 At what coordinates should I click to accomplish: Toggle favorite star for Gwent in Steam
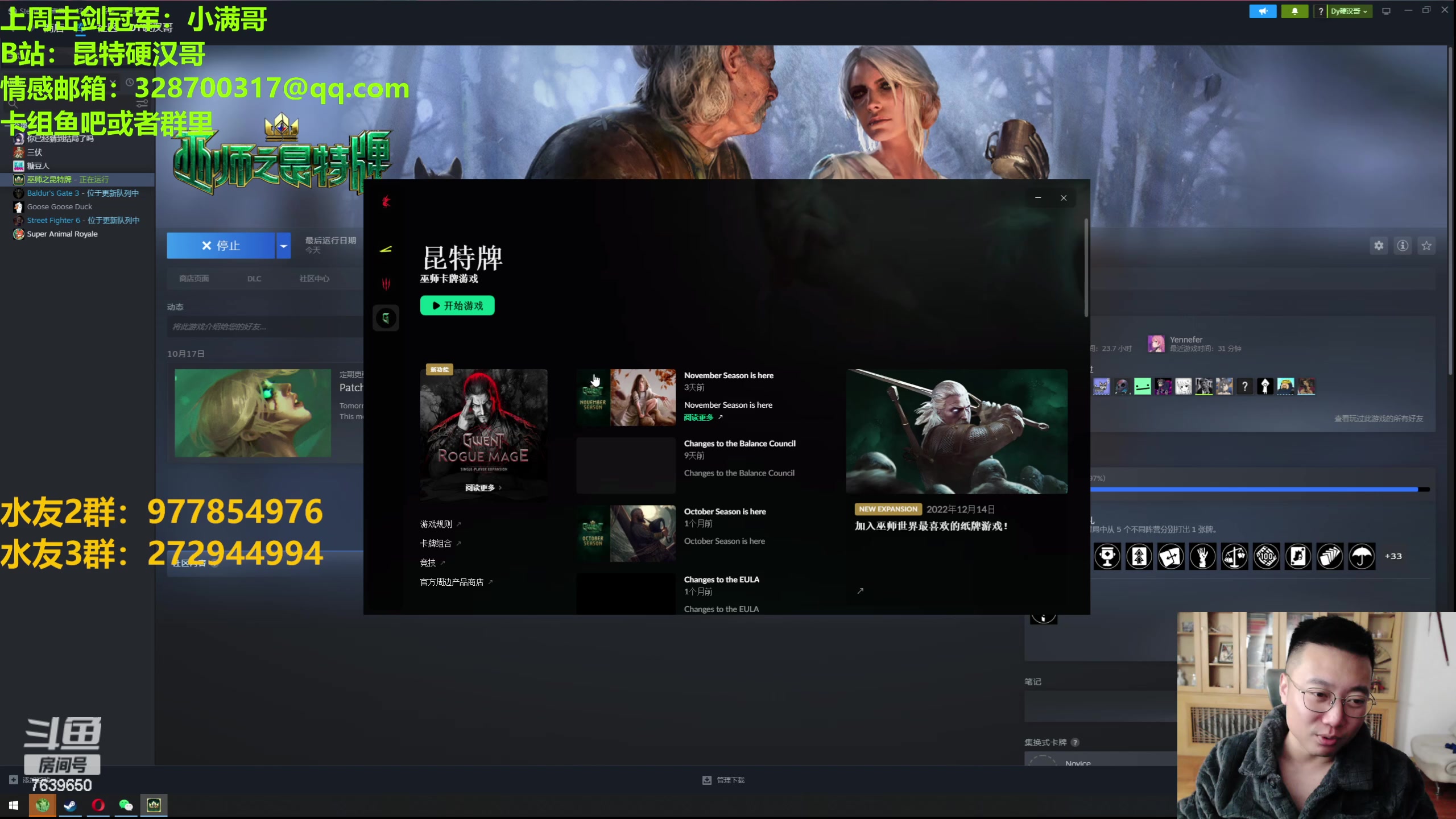[1426, 246]
